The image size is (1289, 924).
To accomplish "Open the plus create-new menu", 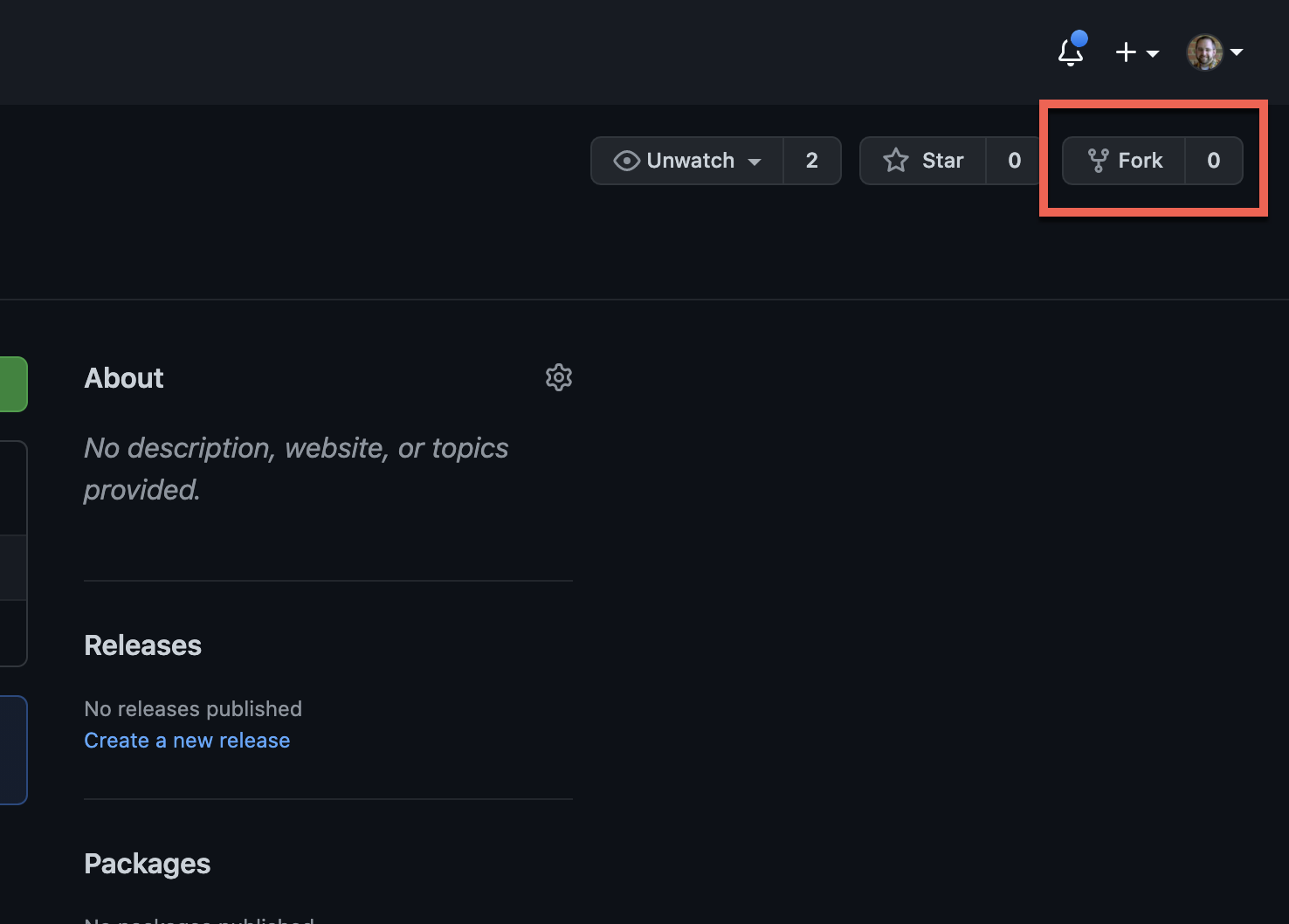I will (1137, 52).
